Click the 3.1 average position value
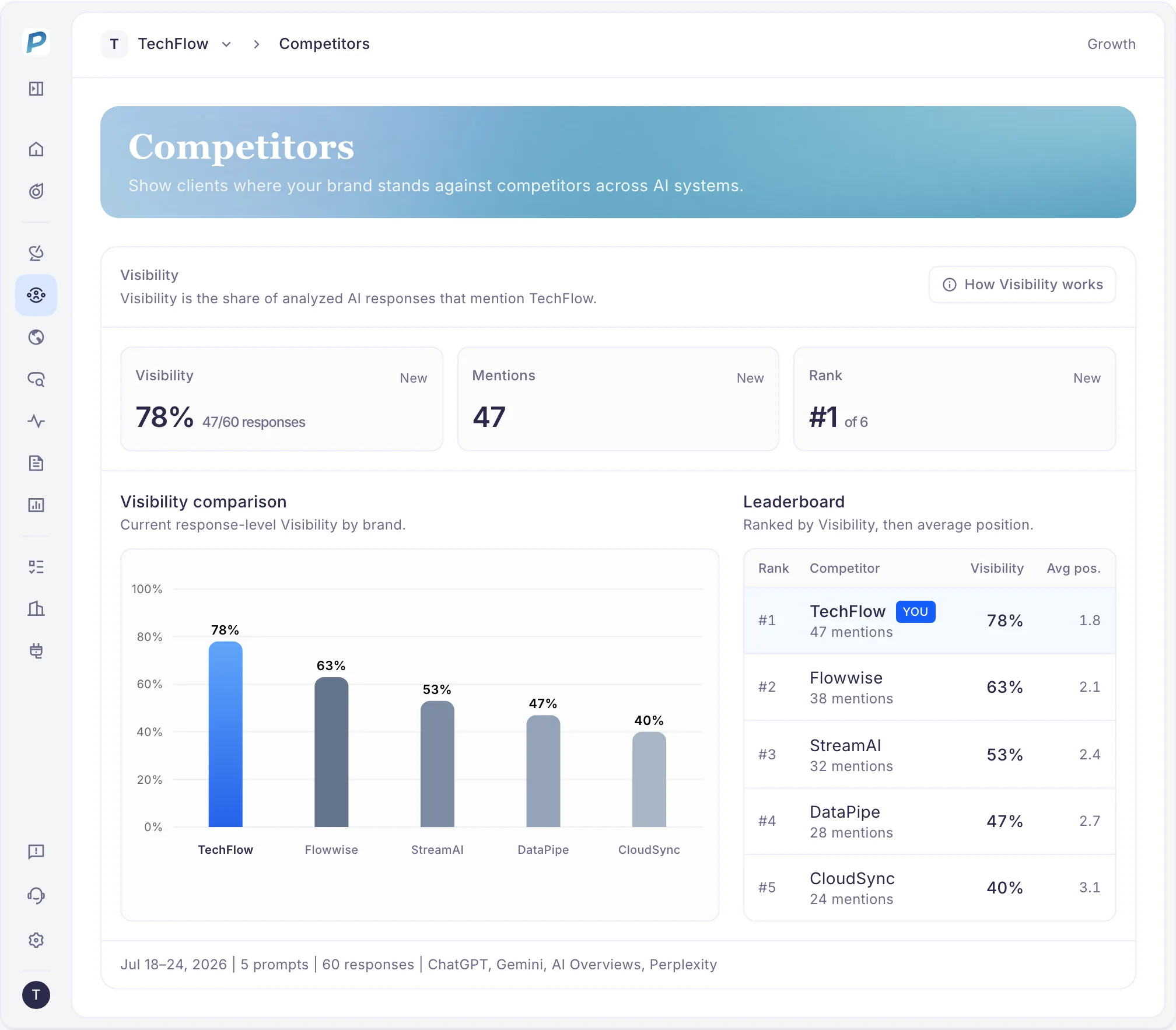Image resolution: width=1176 pixels, height=1030 pixels. 1090,888
